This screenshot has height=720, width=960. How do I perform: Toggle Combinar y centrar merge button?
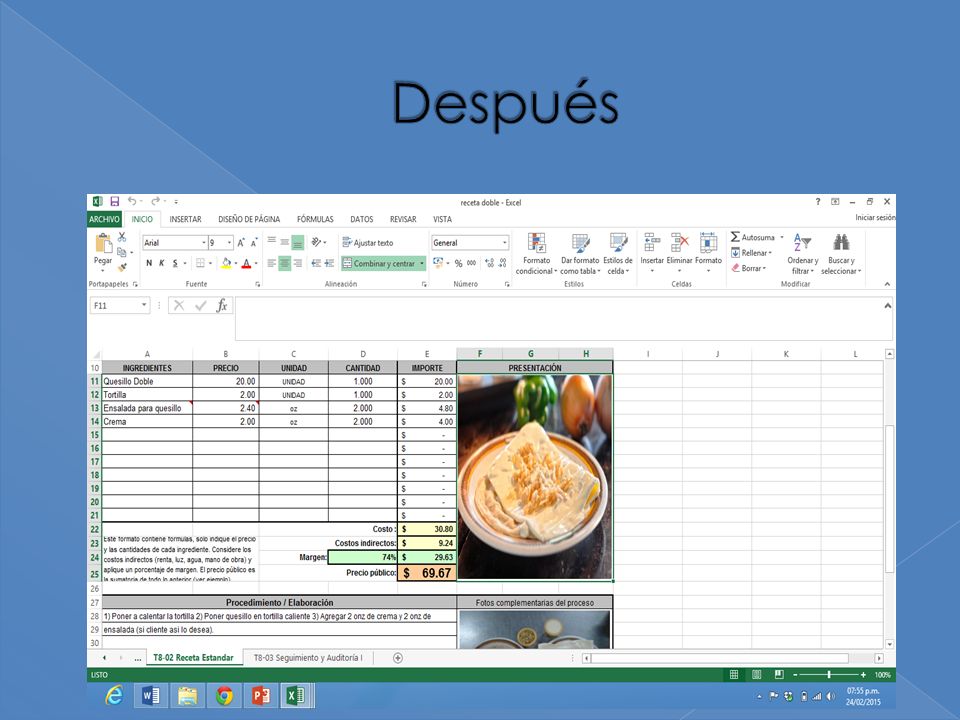(380, 263)
